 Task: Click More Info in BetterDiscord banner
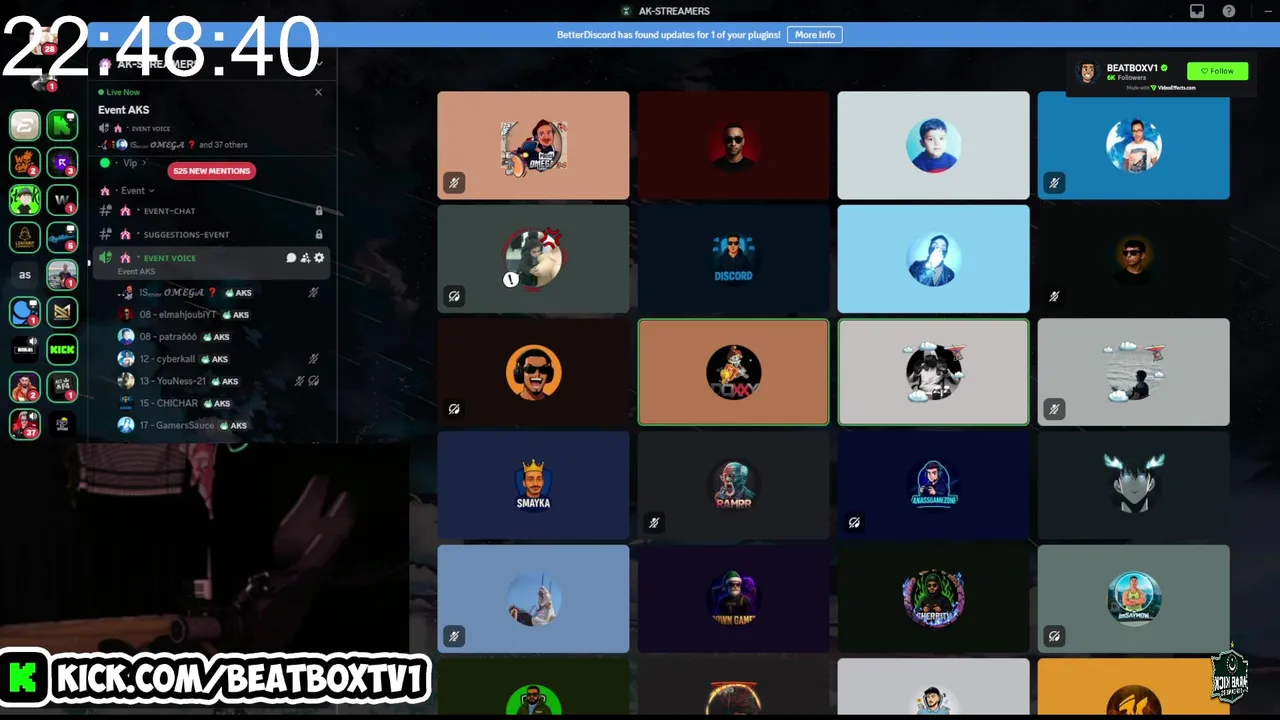pyautogui.click(x=815, y=35)
